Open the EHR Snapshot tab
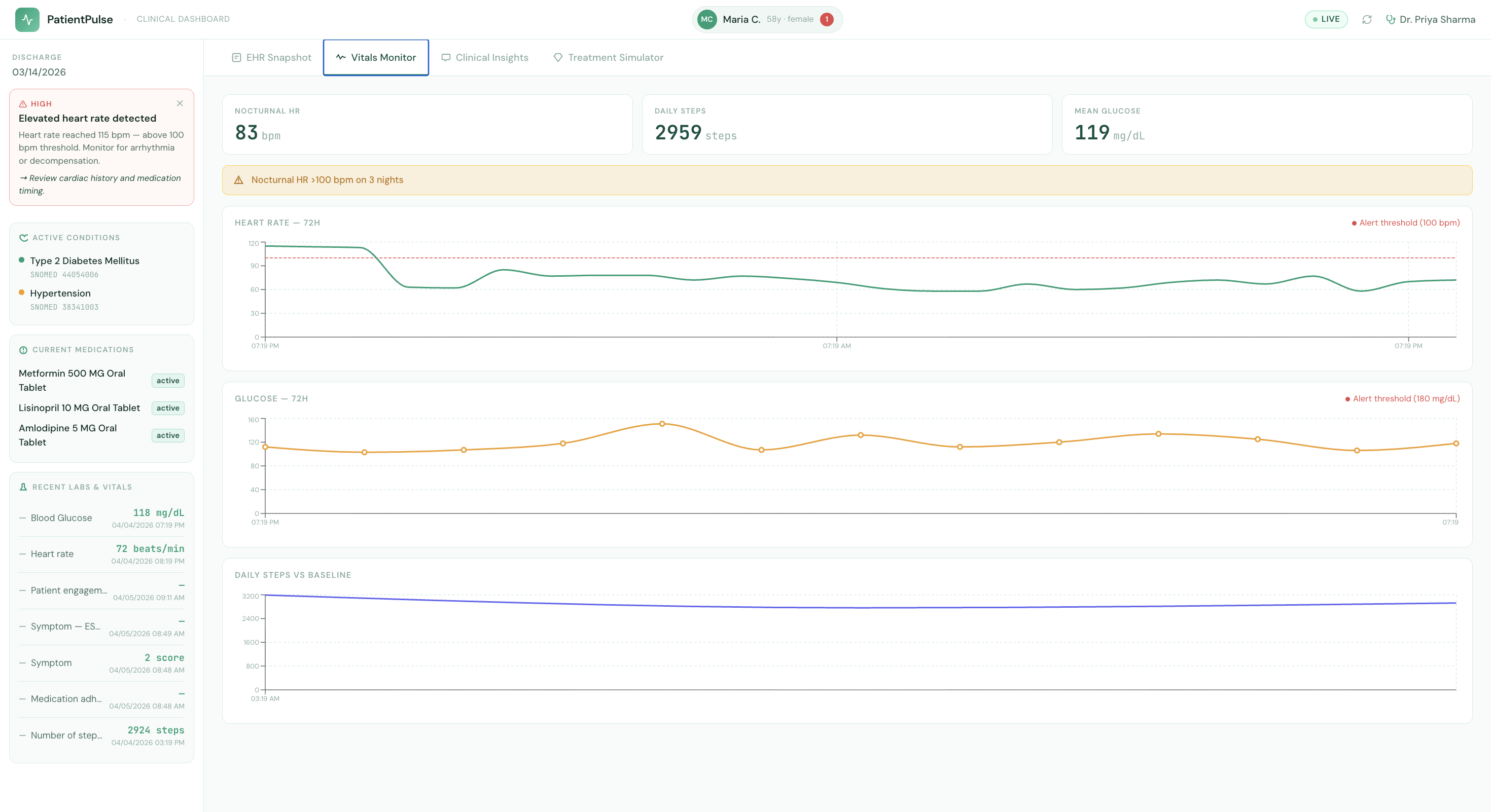This screenshot has width=1491, height=812. click(x=271, y=58)
